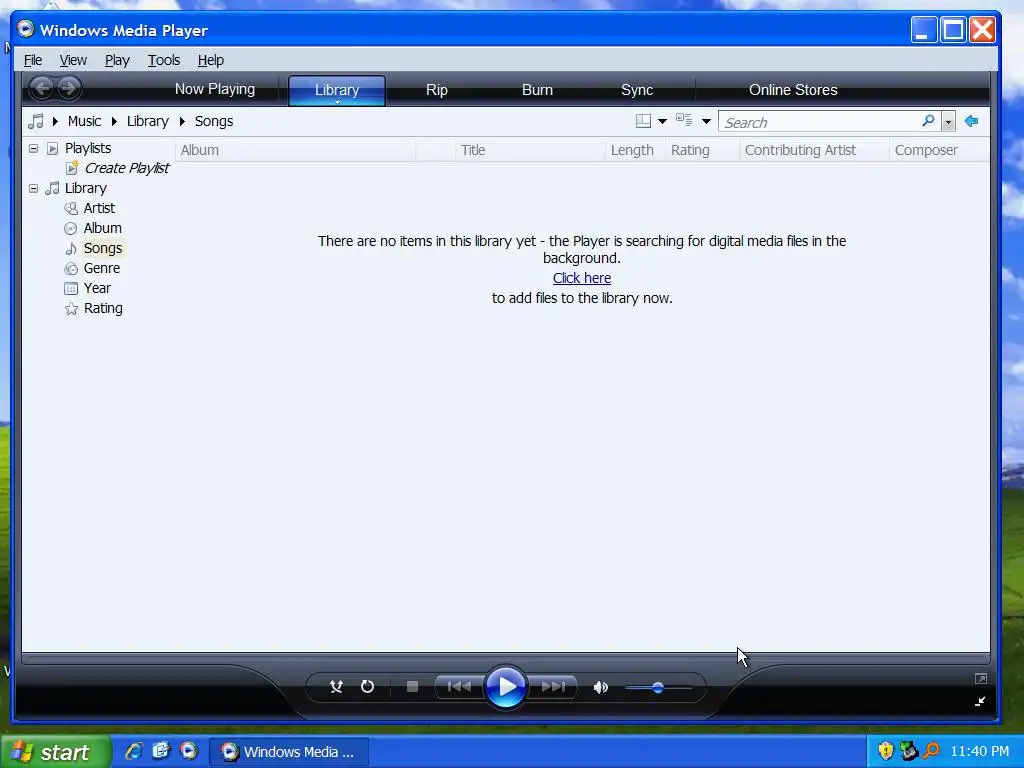Open the Play menu
This screenshot has width=1024, height=768.
(117, 60)
